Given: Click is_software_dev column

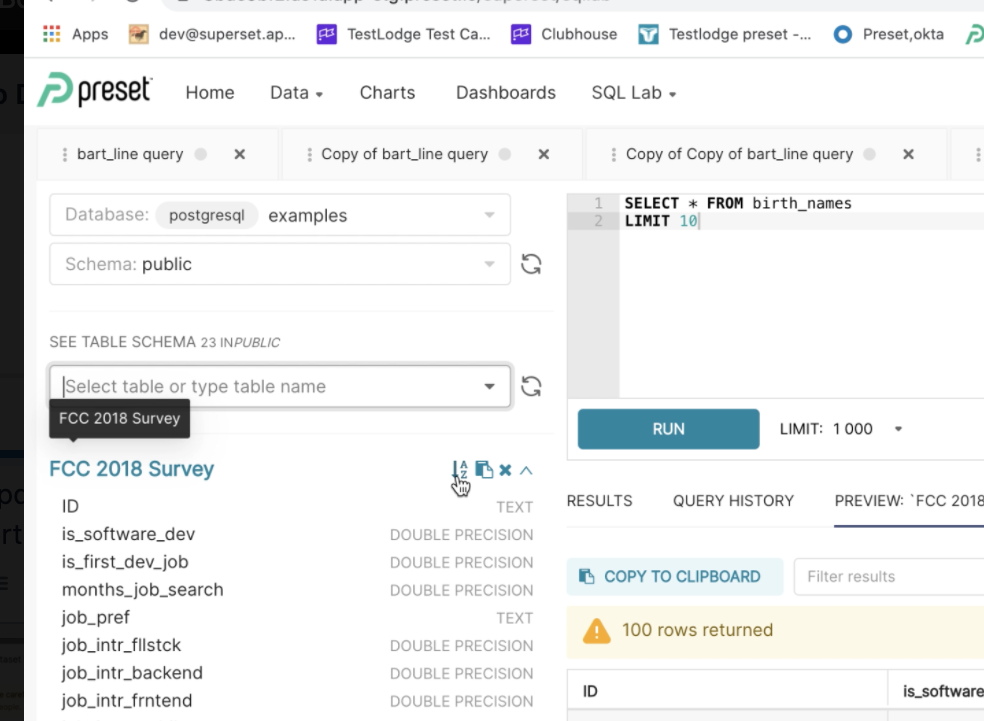Looking at the screenshot, I should [x=297, y=535].
